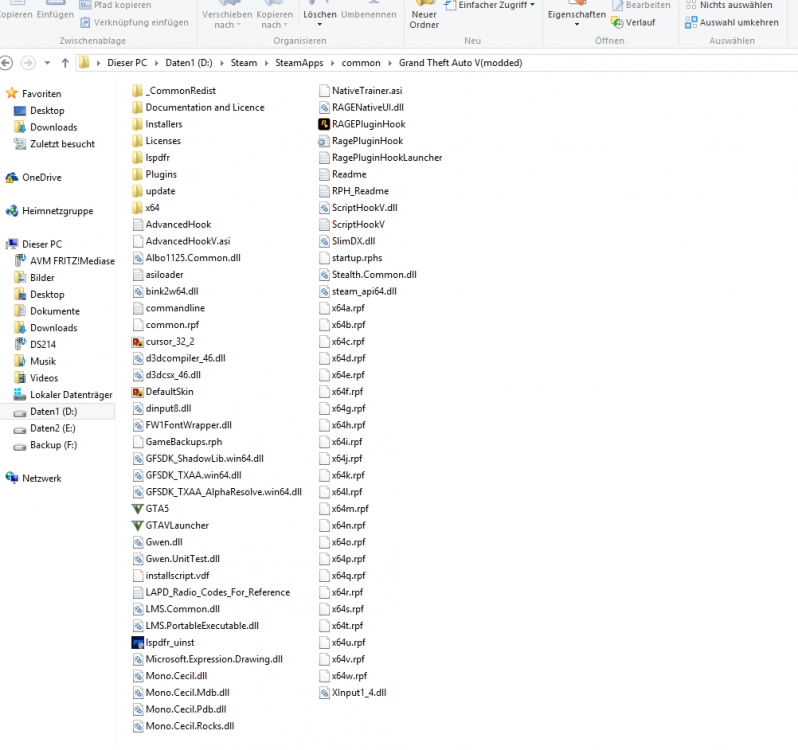Open the RAGEPluginHook application icon
This screenshot has height=750, width=798.
pyautogui.click(x=324, y=124)
